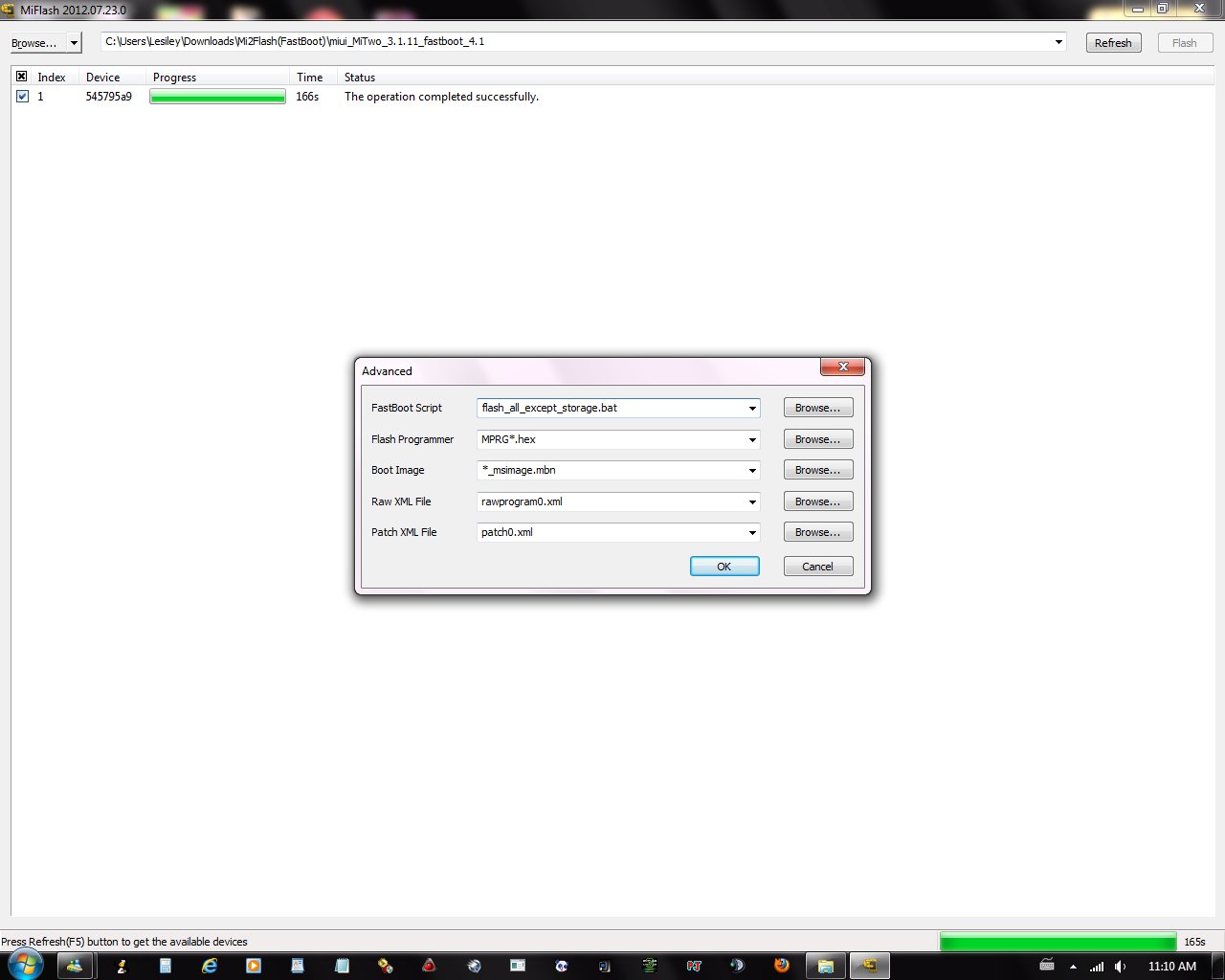Open the Raw XML File dropdown

(752, 502)
